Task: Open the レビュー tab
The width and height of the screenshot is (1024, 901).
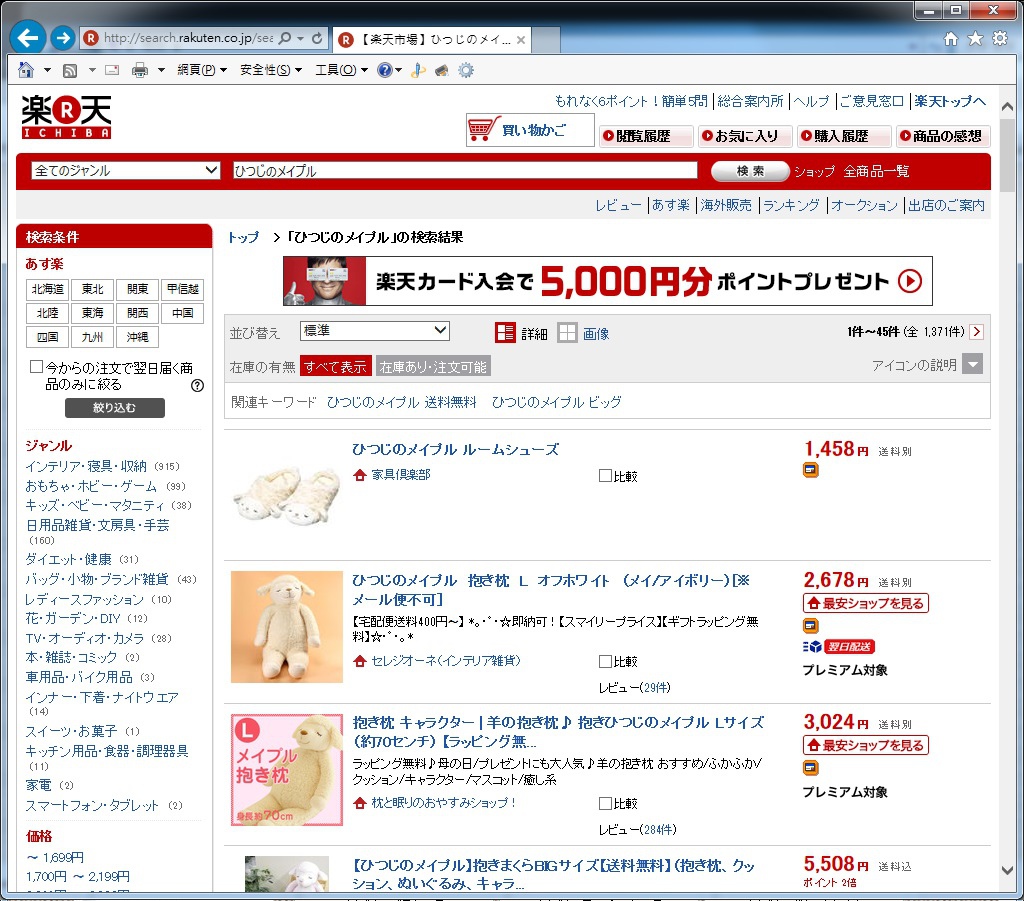Action: point(618,204)
